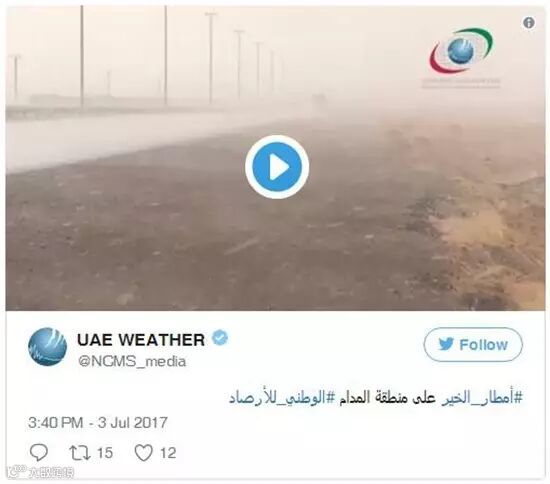Click the NCMS globe logo watermark in the video

(x=461, y=51)
